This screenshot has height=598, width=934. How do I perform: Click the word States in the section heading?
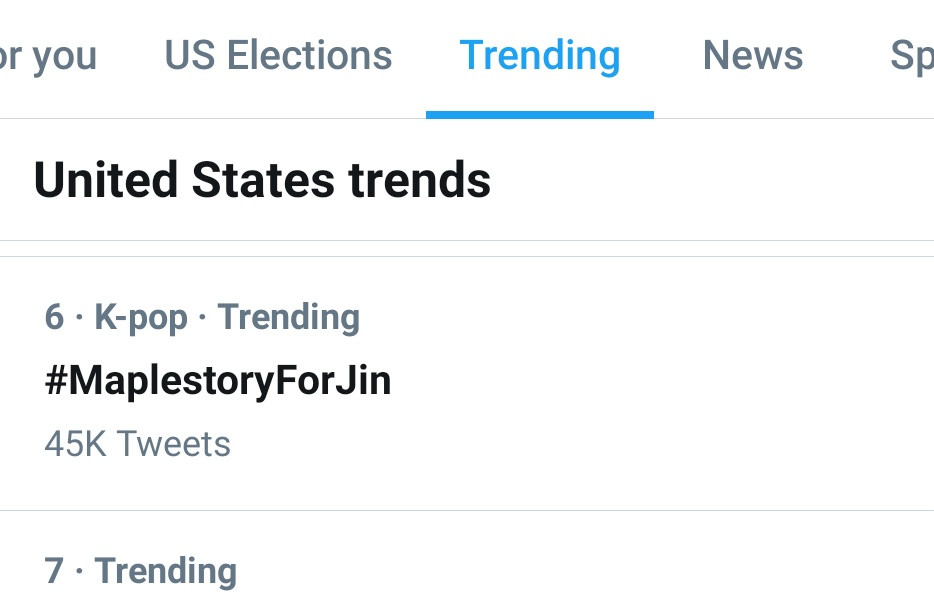(262, 181)
